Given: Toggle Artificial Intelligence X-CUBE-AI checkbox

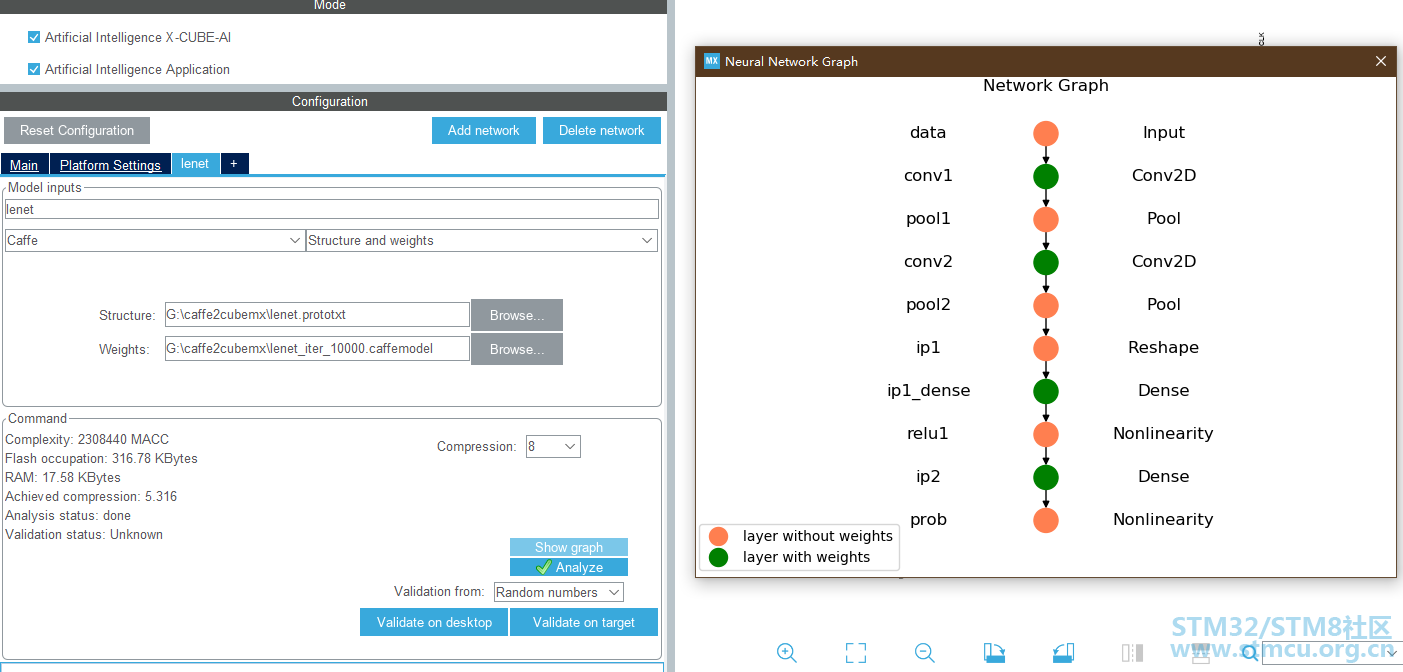Looking at the screenshot, I should pos(34,37).
